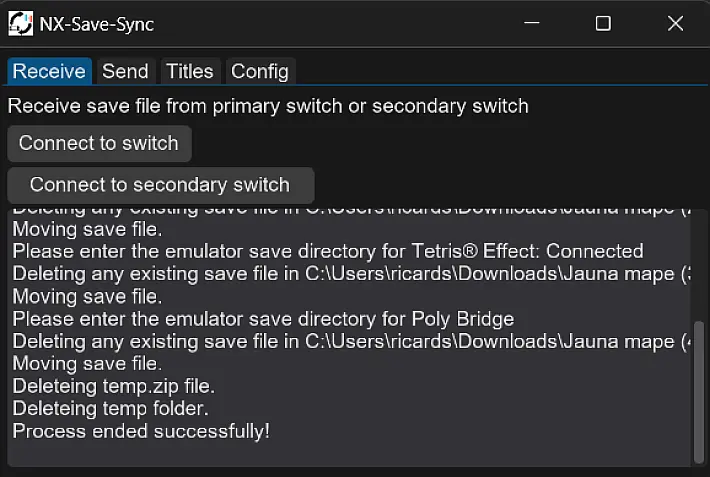Click the scrollbar track above the thumb
Viewport: 710px width, 477px height.
(699, 265)
